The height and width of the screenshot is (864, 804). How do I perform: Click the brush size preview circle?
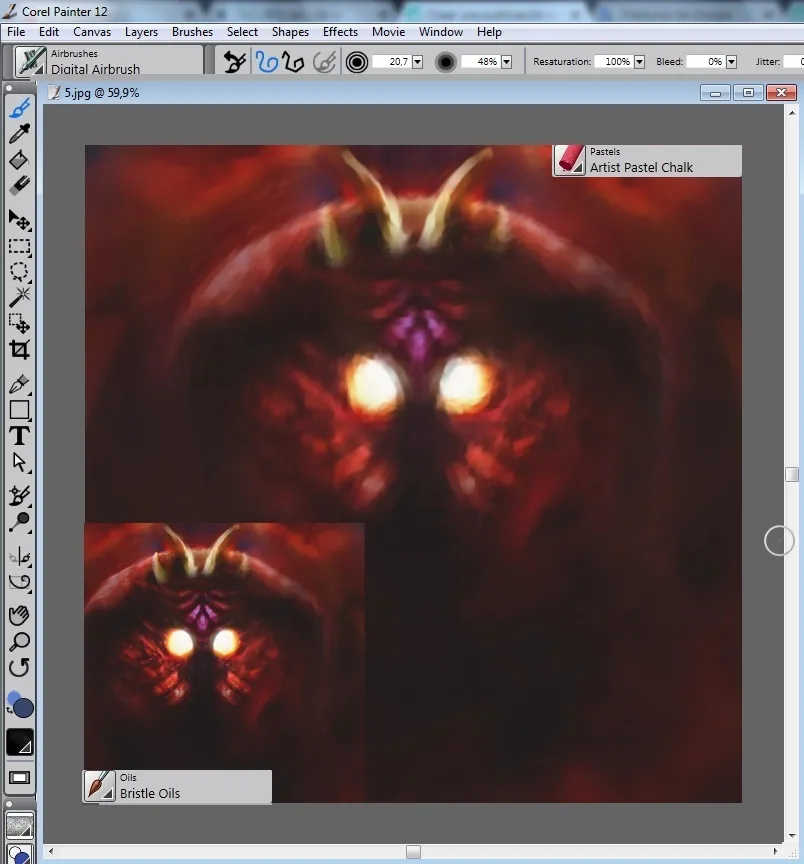pos(357,62)
